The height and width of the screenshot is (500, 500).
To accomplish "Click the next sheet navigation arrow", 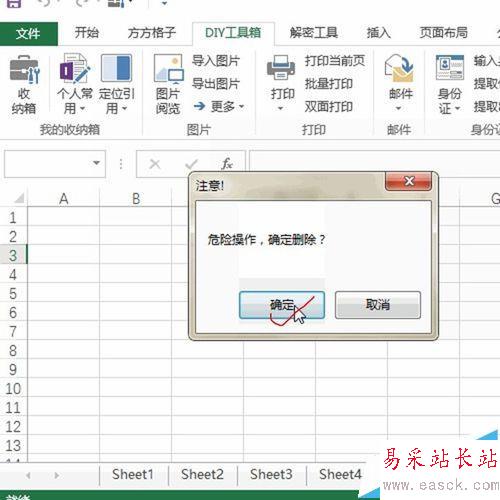I will click(57, 475).
